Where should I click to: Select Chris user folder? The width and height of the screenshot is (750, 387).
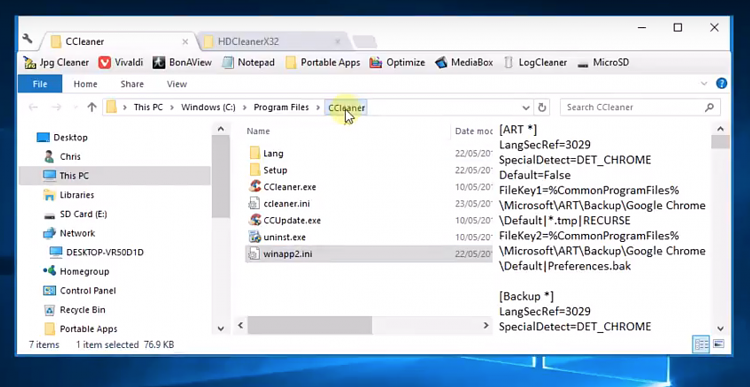pos(63,157)
